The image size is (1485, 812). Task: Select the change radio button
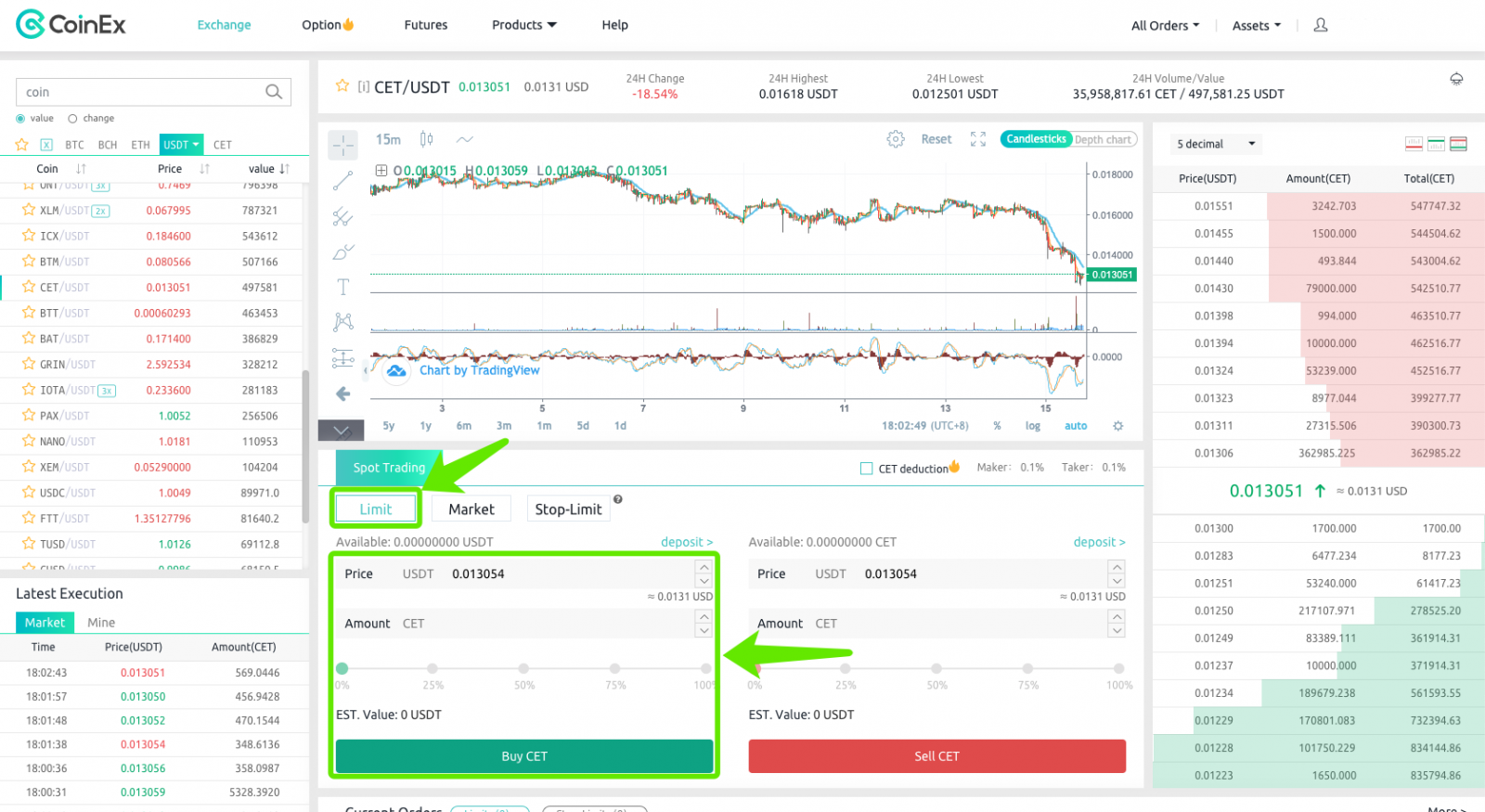point(72,118)
